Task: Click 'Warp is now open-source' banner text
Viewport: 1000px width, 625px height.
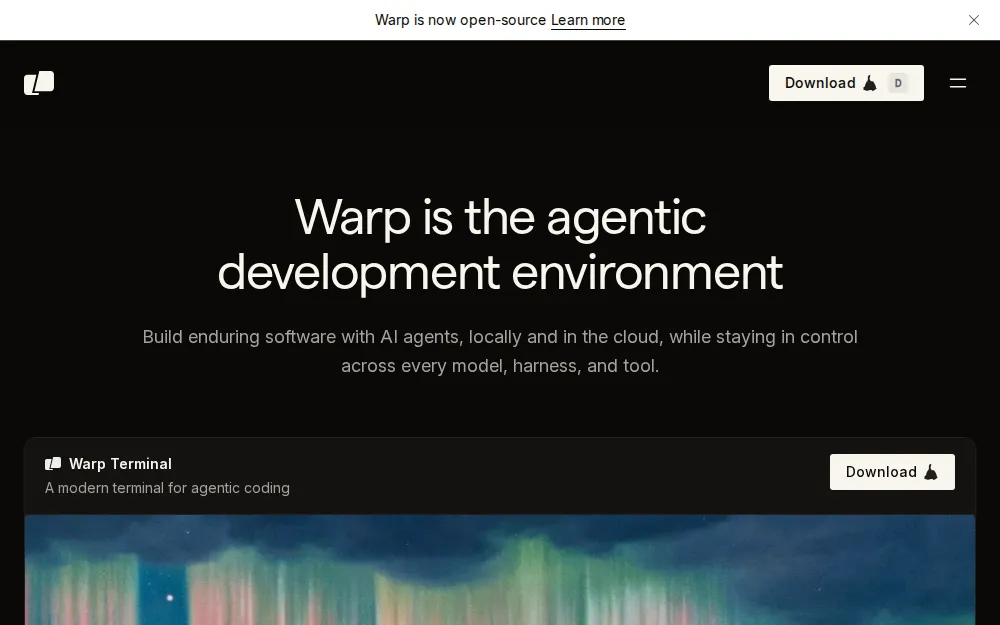Action: (x=460, y=20)
